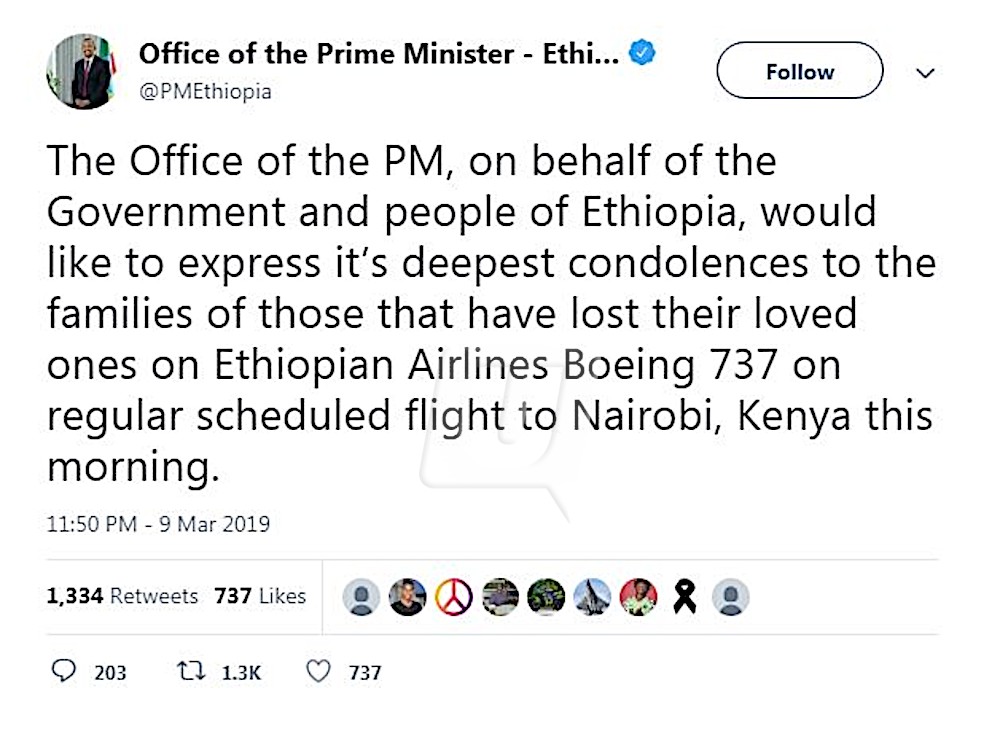The height and width of the screenshot is (734, 1000).
Task: Open the Office of the Prime Minister name
Action: coord(378,54)
